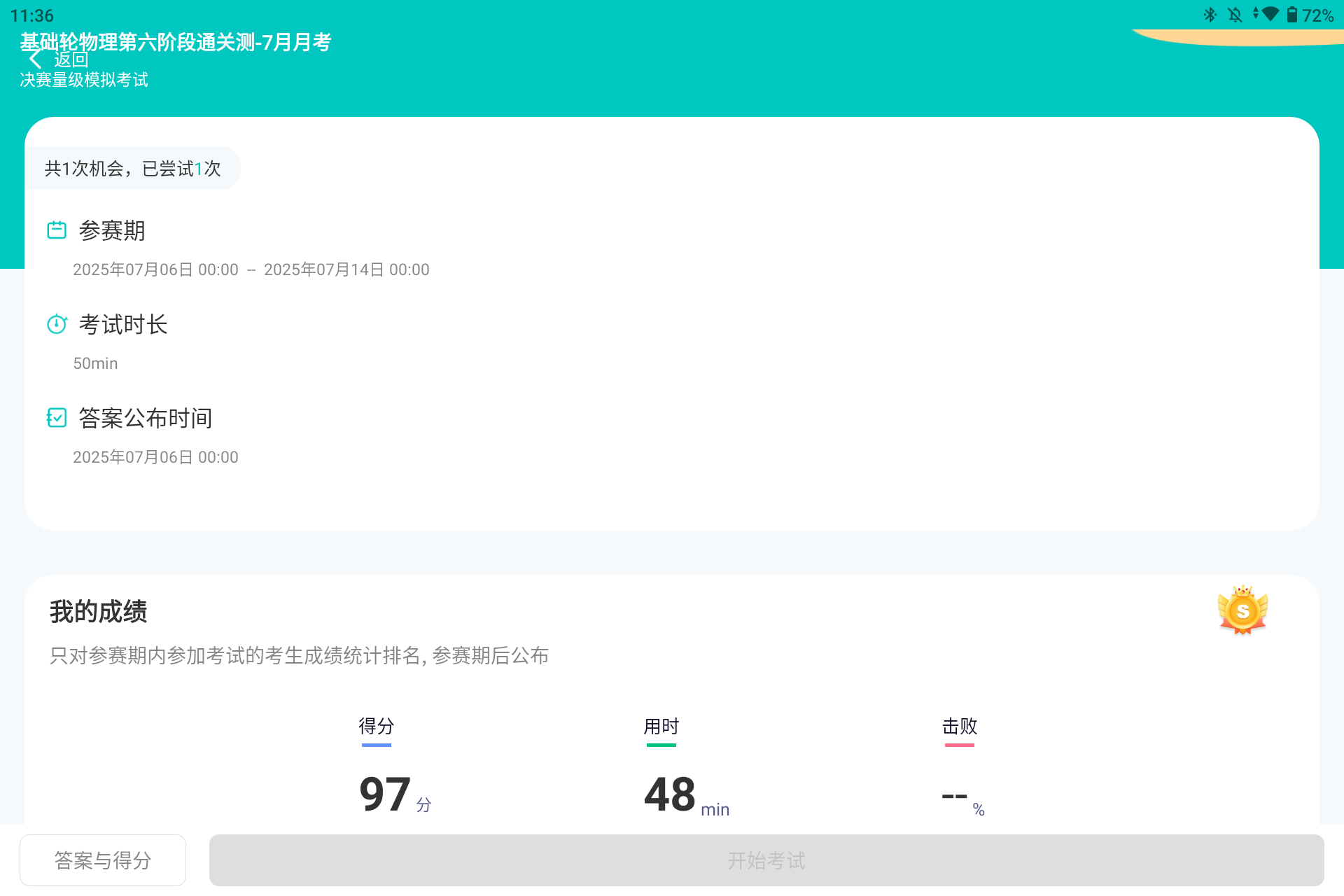Click the -- % defeated value
1344x896 pixels.
[963, 799]
